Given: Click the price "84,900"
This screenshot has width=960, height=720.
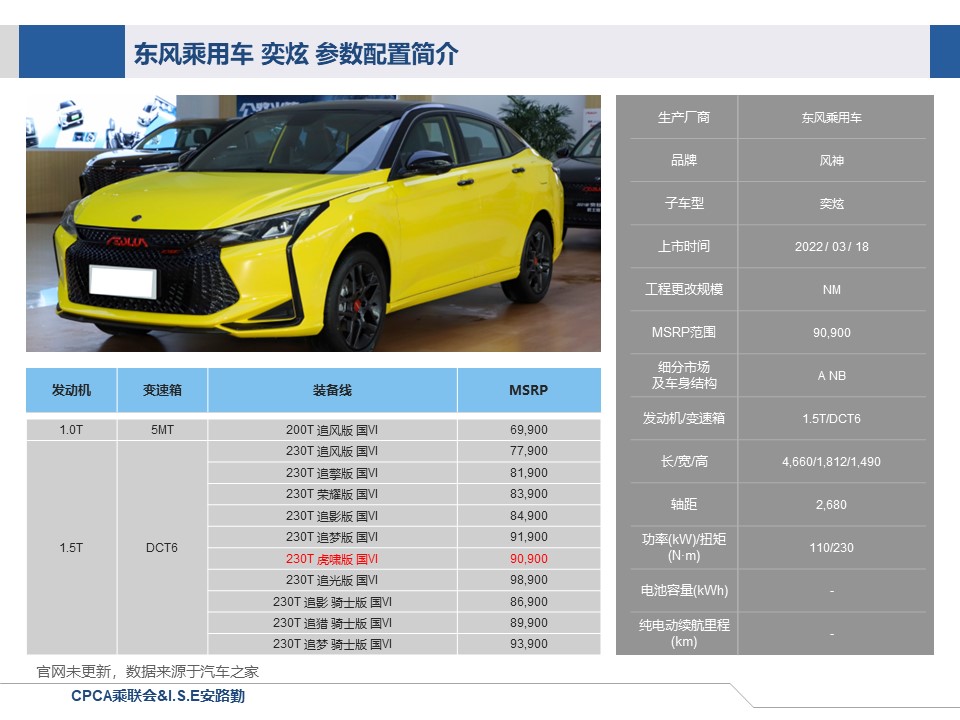Looking at the screenshot, I should [x=529, y=516].
